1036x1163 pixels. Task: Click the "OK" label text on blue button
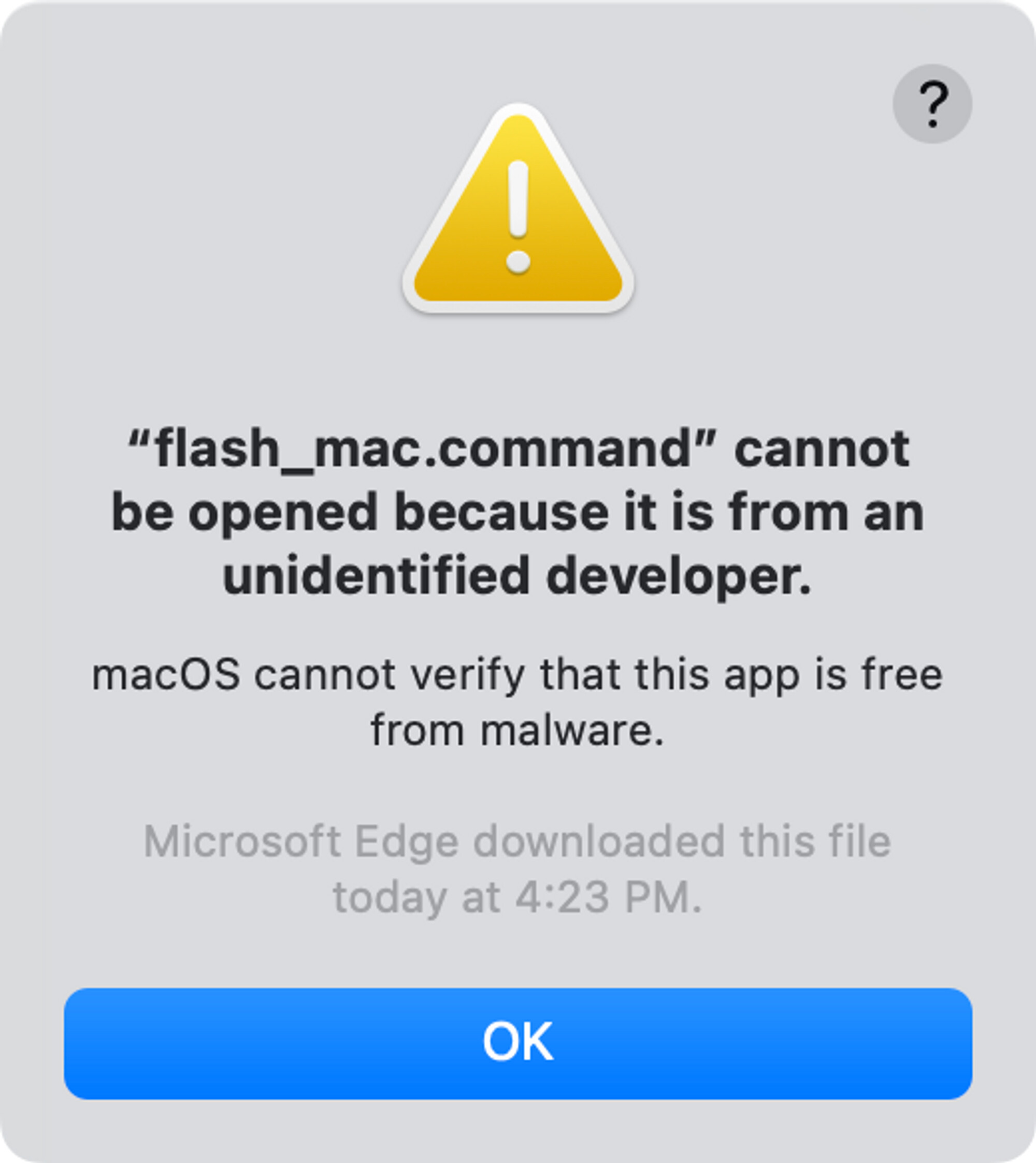tap(518, 1042)
